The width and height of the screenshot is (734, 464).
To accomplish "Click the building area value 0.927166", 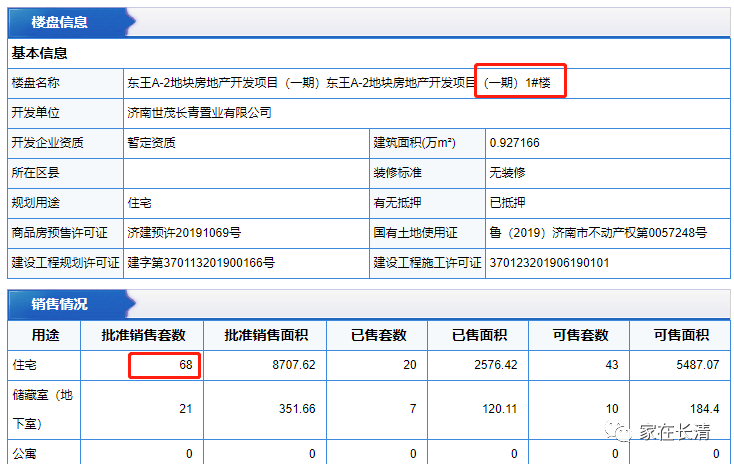I will (514, 142).
